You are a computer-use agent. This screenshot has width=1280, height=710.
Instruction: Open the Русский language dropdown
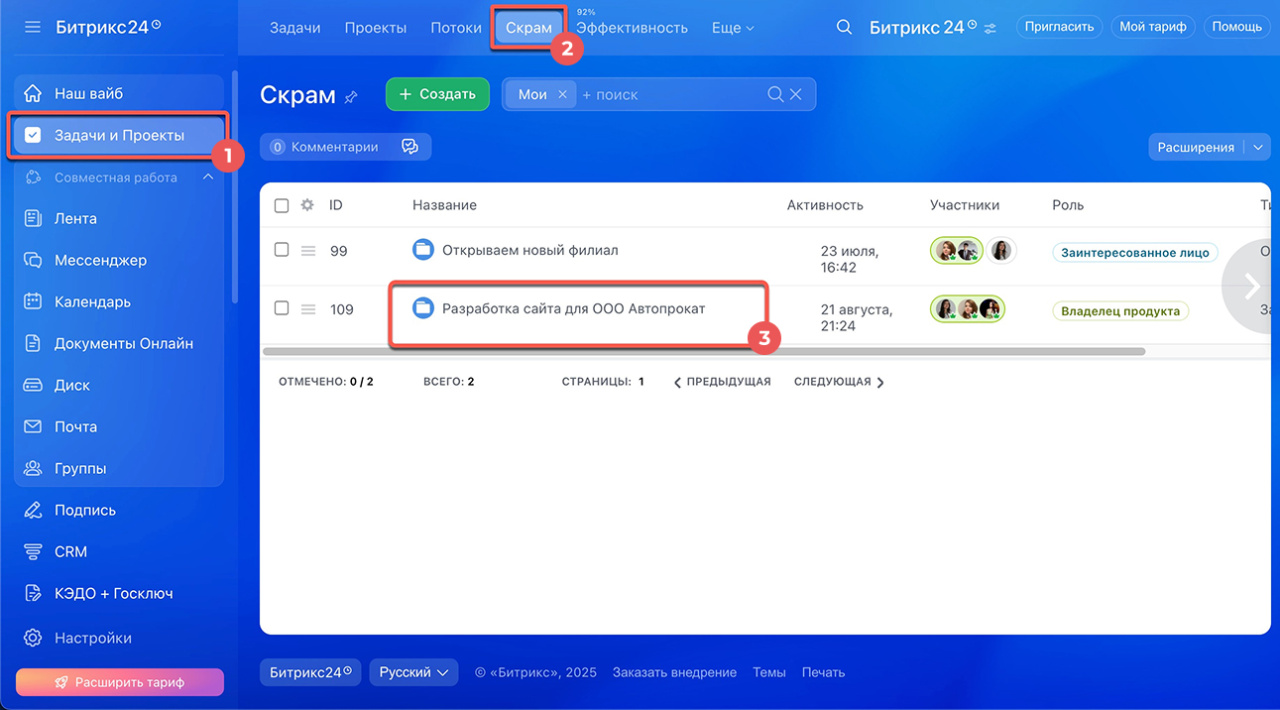point(414,672)
